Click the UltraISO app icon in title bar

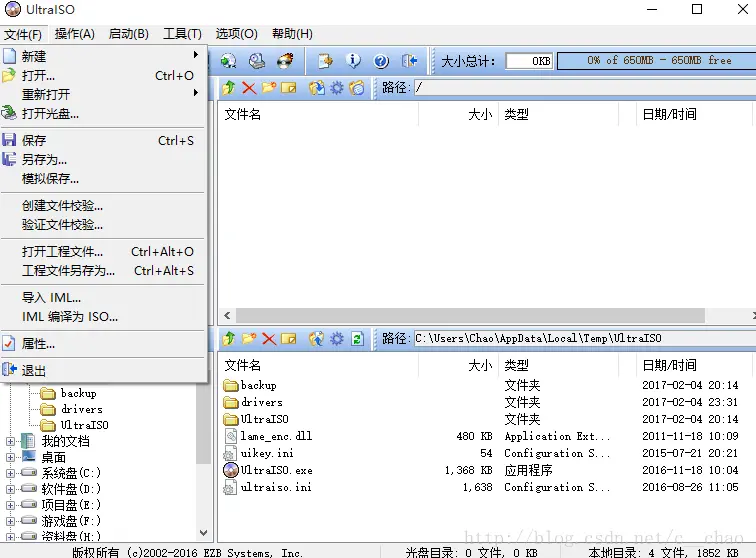[13, 9]
